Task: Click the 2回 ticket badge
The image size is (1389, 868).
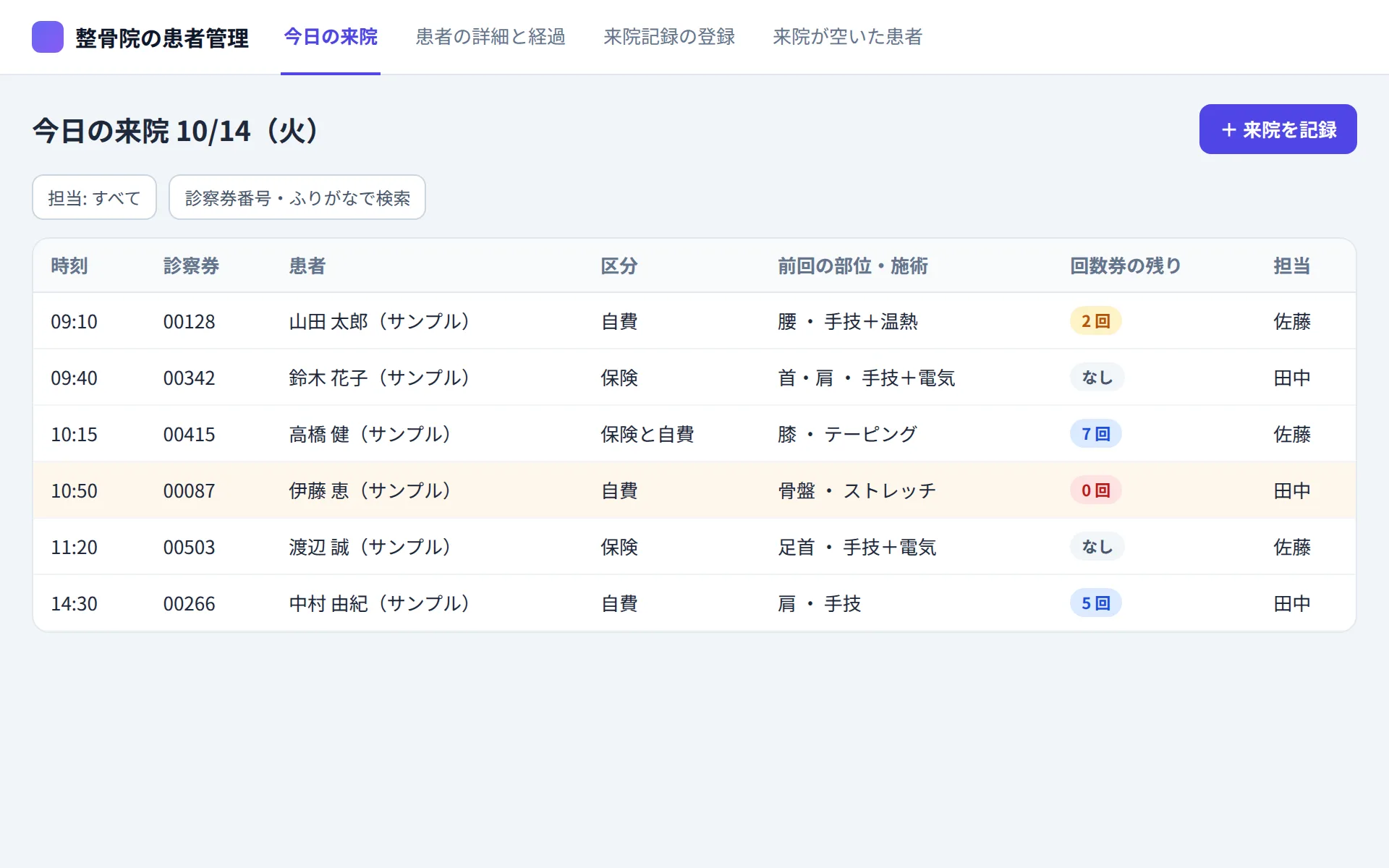Action: tap(1095, 321)
